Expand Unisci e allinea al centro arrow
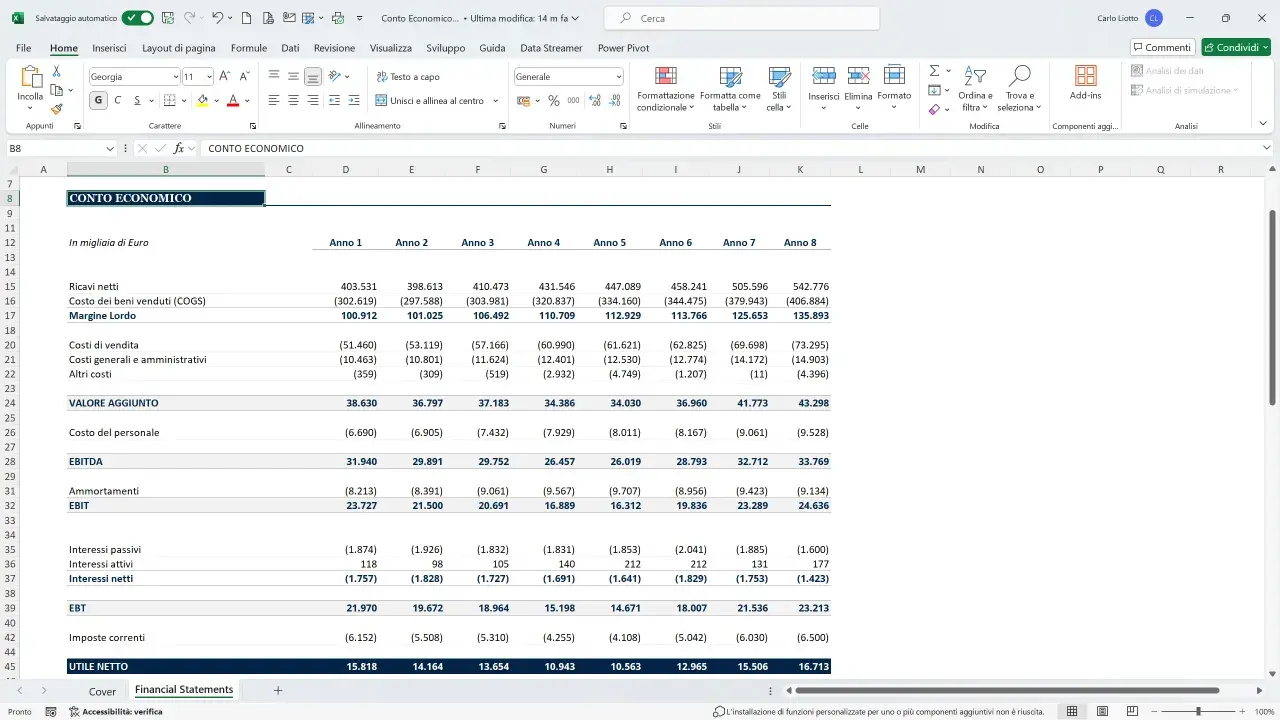This screenshot has height=720, width=1280. [x=495, y=100]
